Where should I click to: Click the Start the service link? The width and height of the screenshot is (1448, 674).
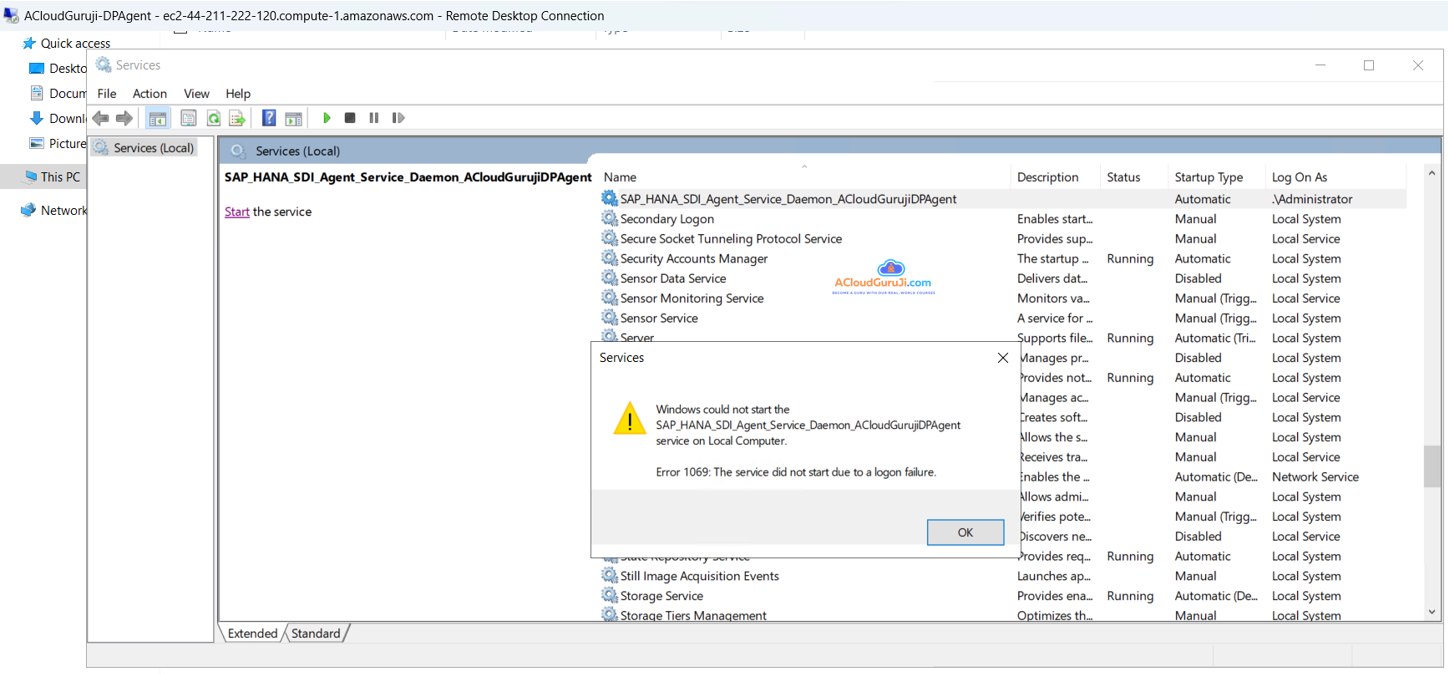(237, 212)
